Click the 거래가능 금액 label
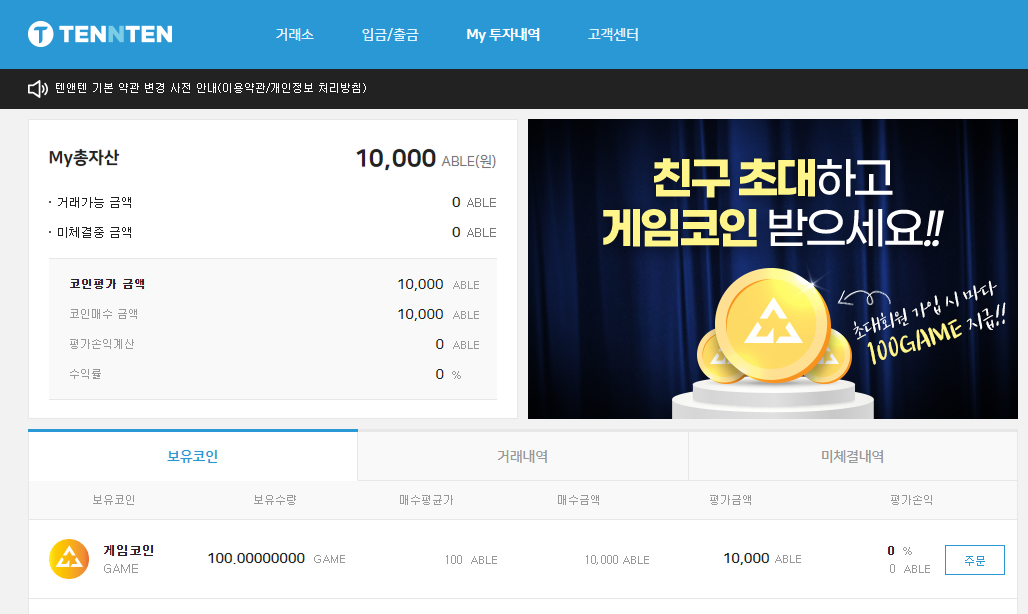The image size is (1028, 614). click(x=94, y=202)
